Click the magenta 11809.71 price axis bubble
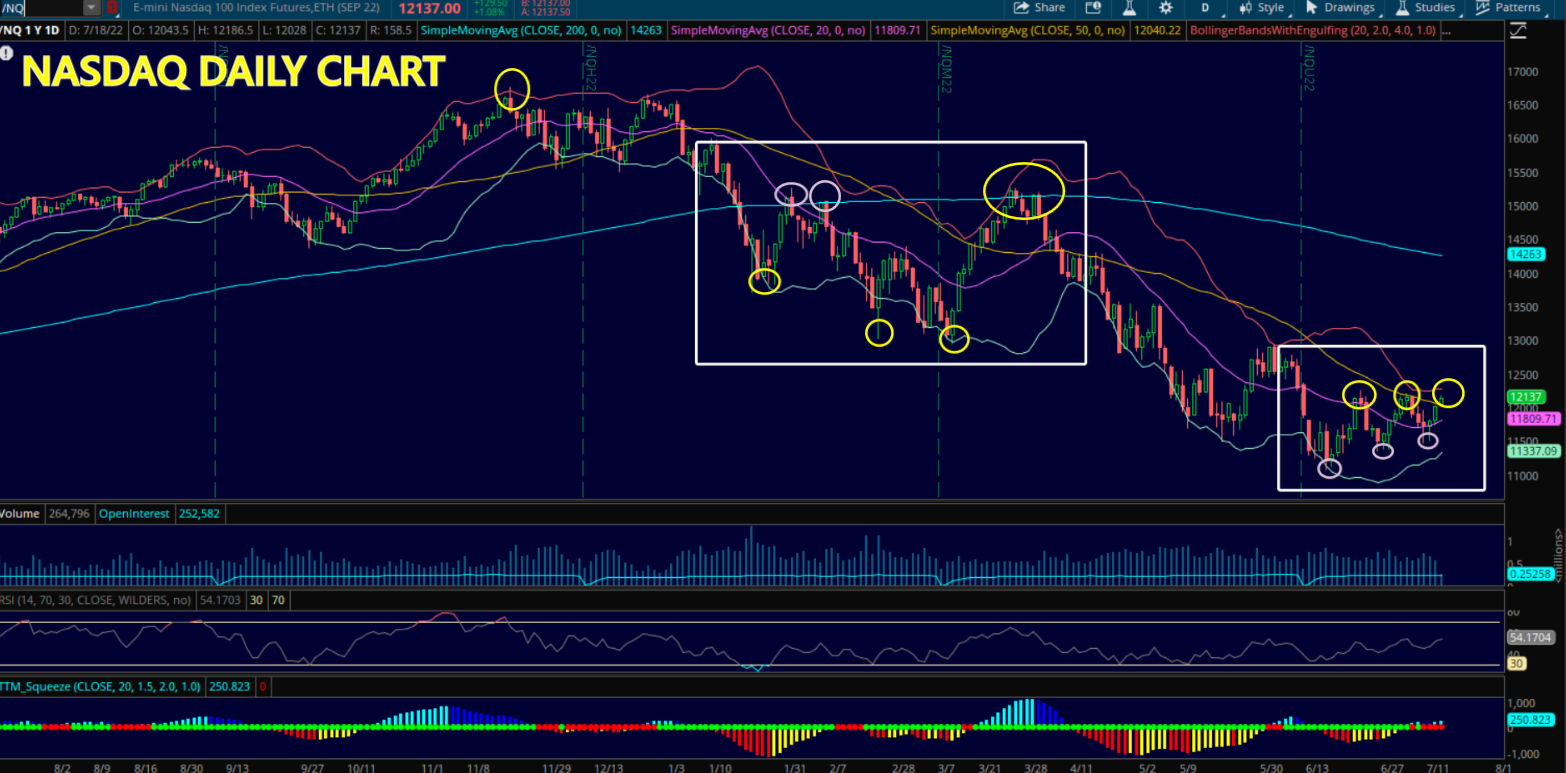Screen dimensions: 1566x773 pyautogui.click(x=1534, y=418)
